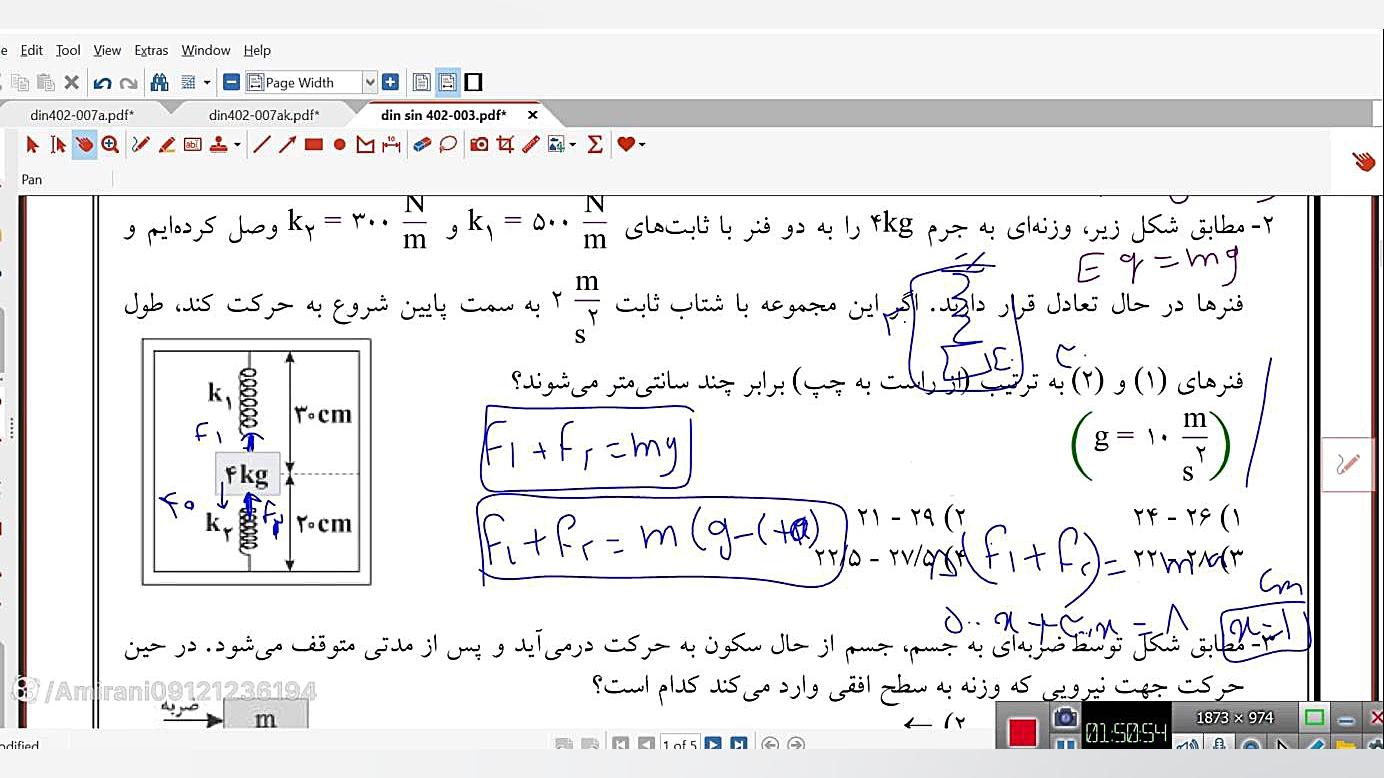Screen dimensions: 1384x778
Task: Select the Arrow drawing tool
Action: (288, 145)
